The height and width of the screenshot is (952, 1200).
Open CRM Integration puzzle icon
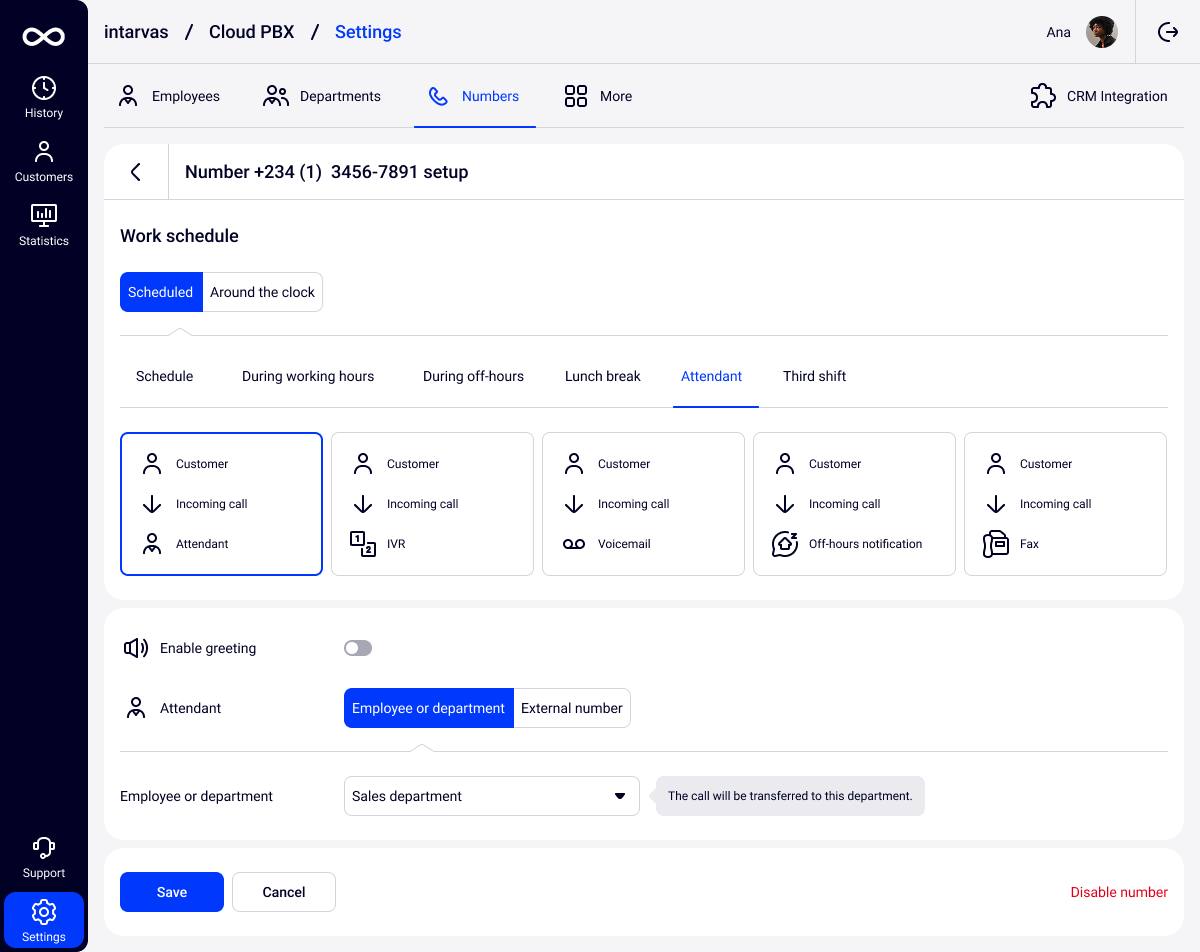pos(1043,96)
